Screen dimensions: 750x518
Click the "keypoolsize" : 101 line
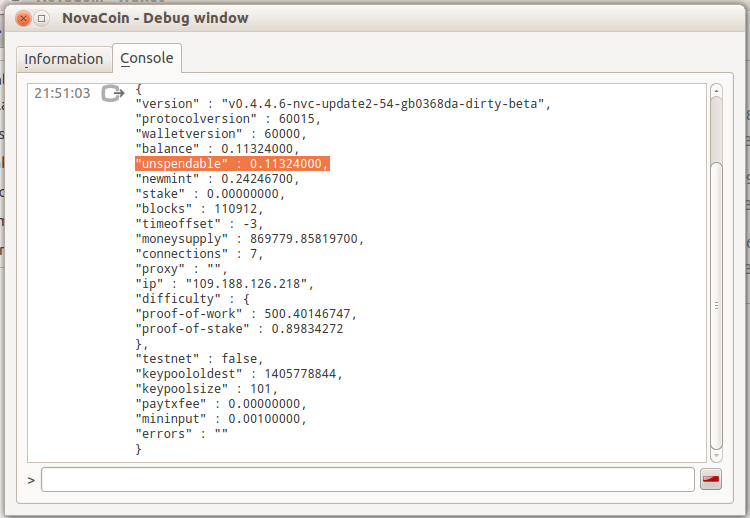(206, 389)
